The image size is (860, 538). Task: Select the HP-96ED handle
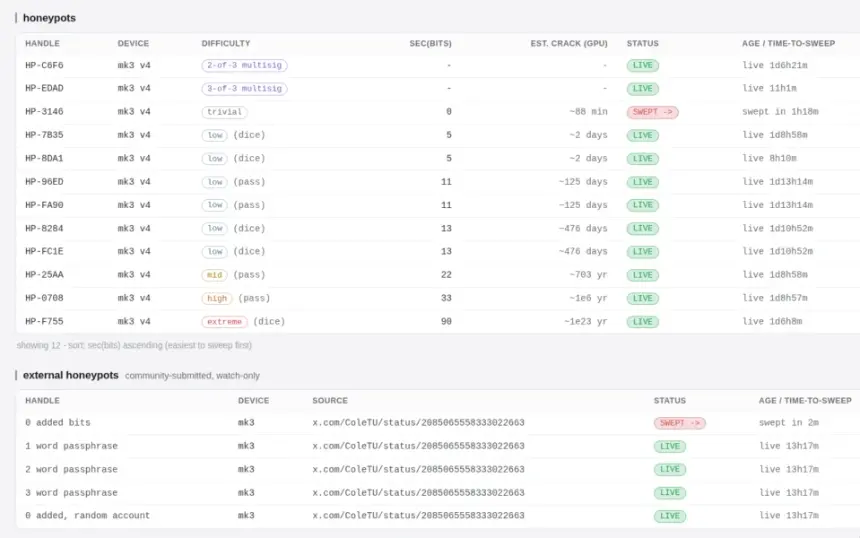click(x=44, y=182)
